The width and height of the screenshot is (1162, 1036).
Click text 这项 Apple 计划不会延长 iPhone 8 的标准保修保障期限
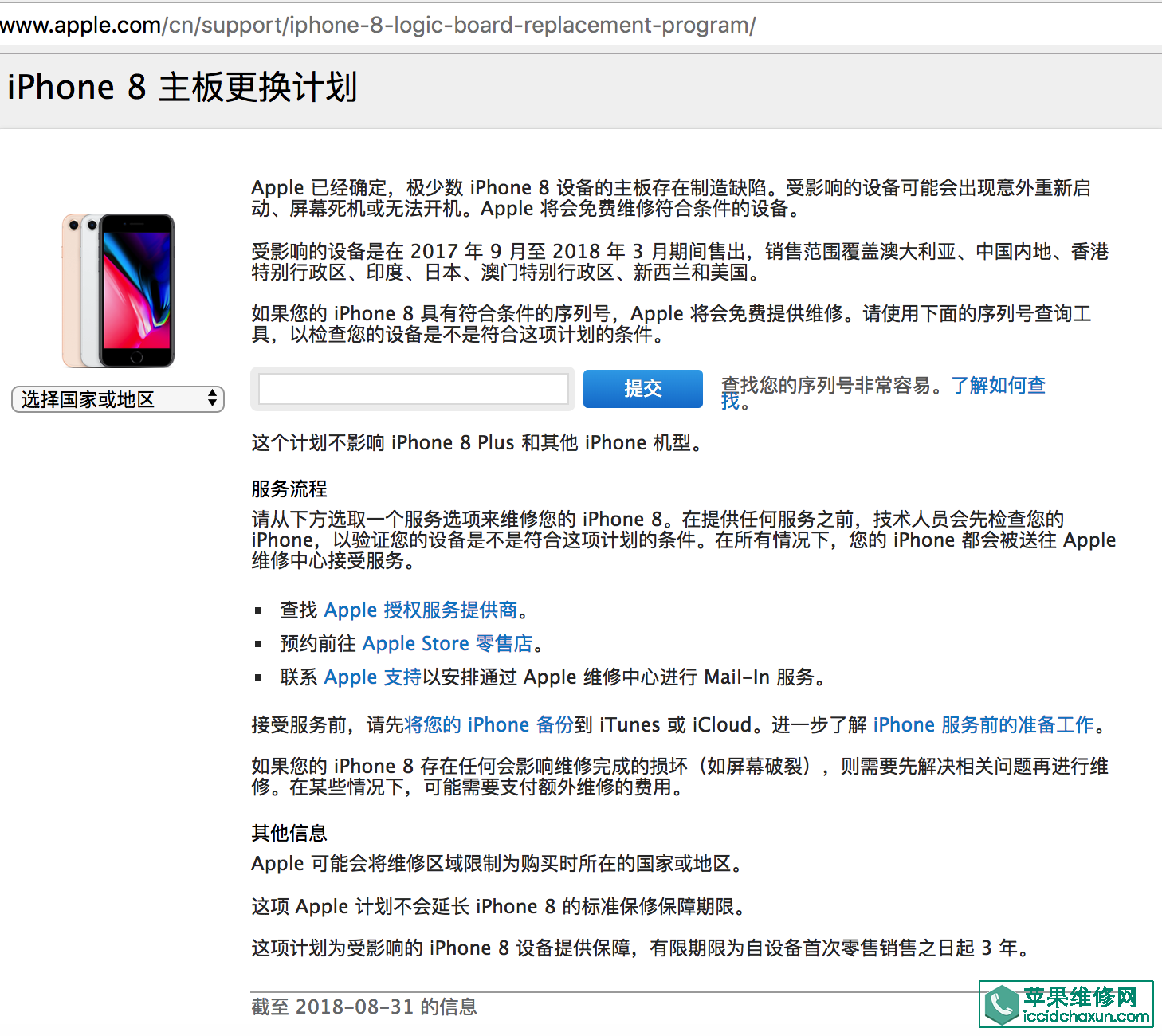pyautogui.click(x=500, y=907)
